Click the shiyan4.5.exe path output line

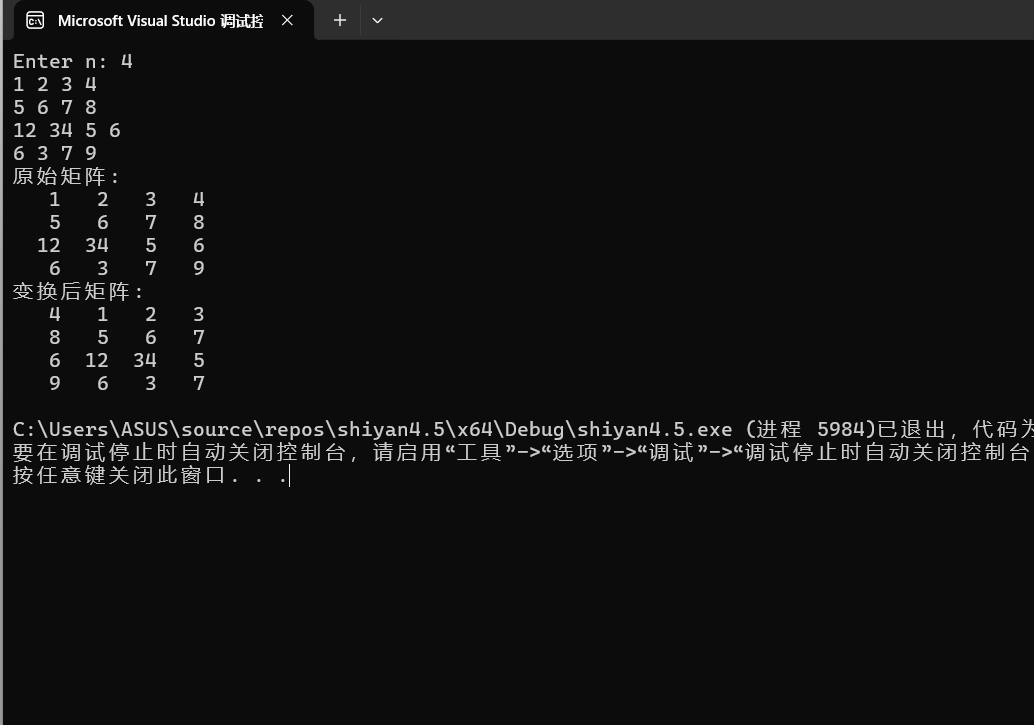tap(523, 429)
